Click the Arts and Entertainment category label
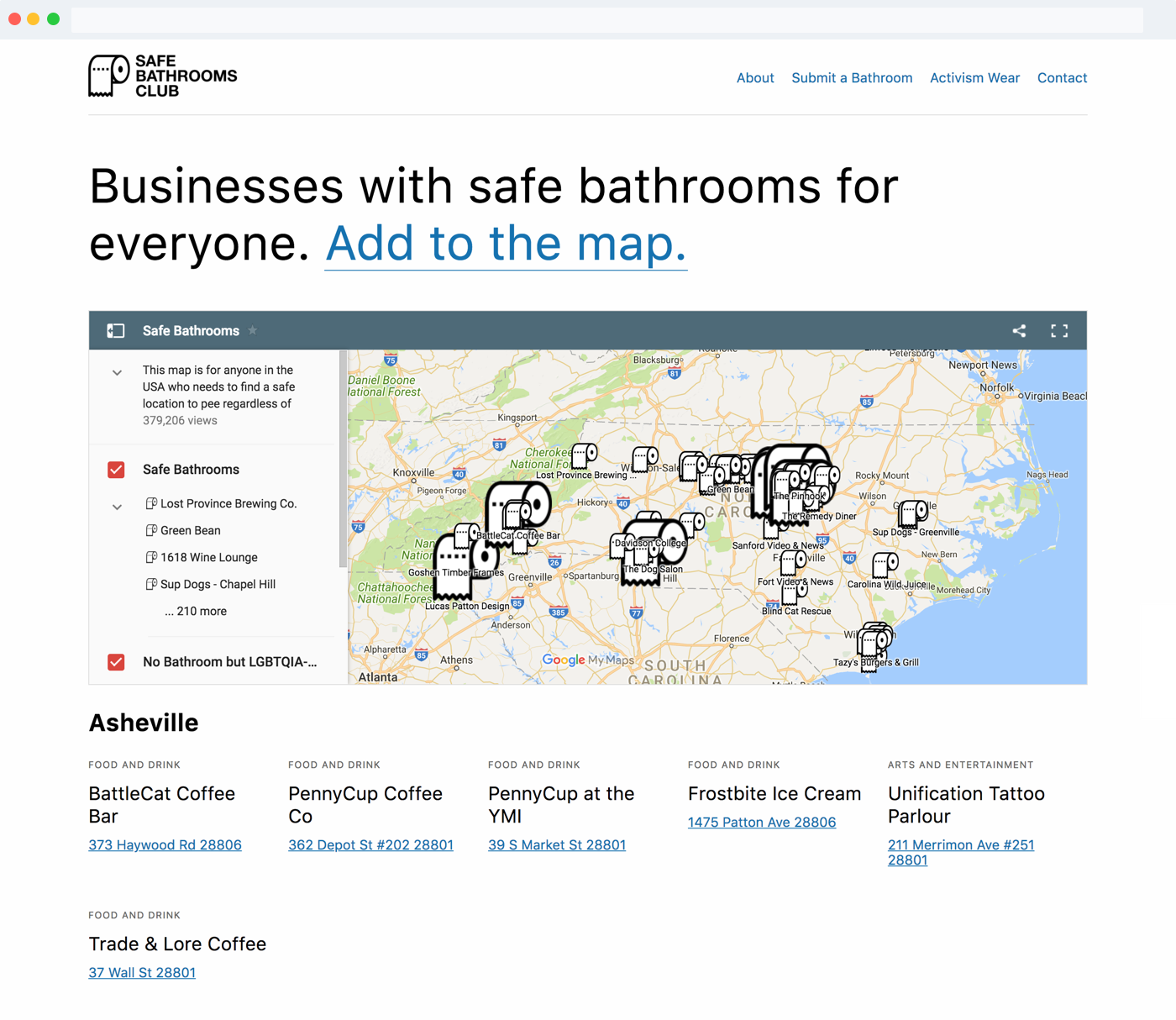Viewport: 1176px width, 1020px height. (x=960, y=765)
